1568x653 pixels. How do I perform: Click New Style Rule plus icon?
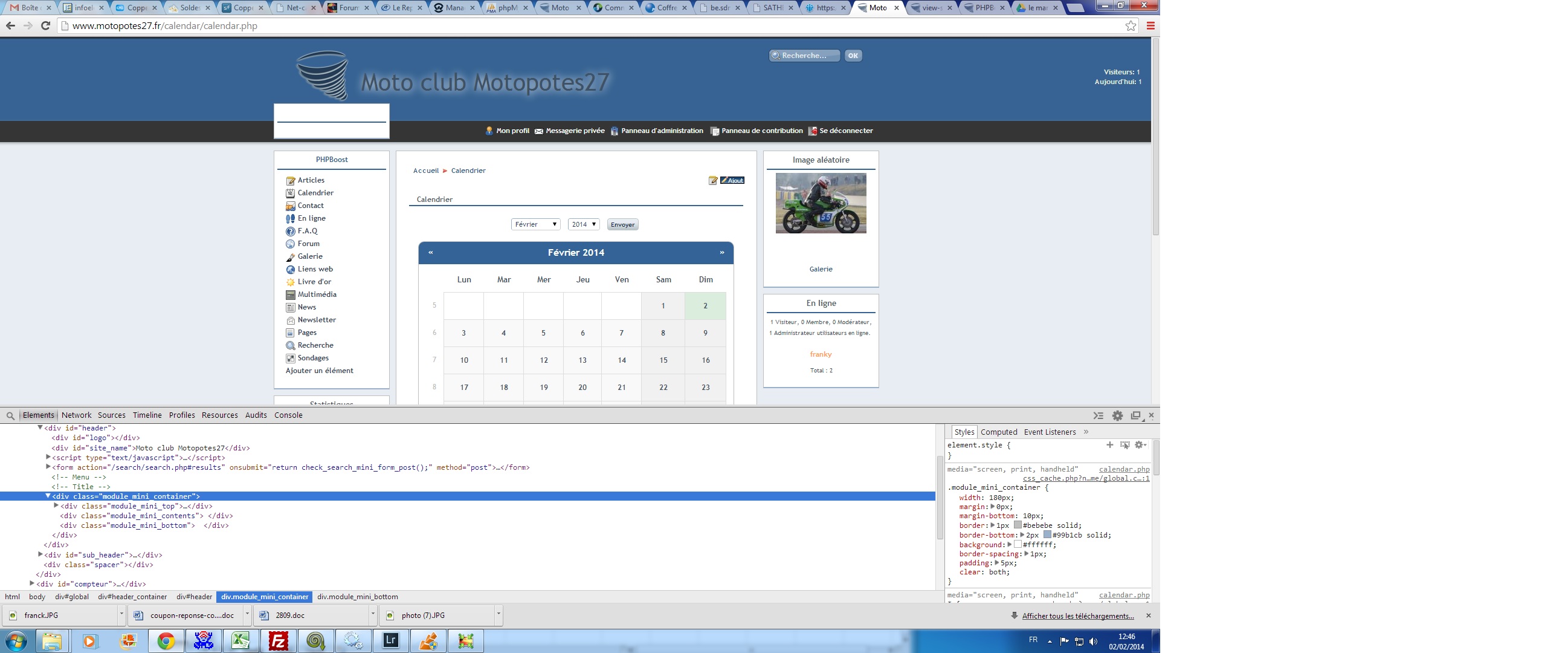point(1109,445)
